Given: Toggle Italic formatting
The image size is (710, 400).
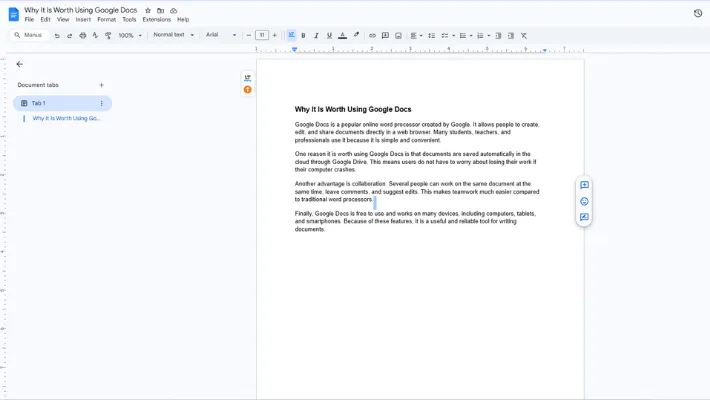Looking at the screenshot, I should (316, 35).
